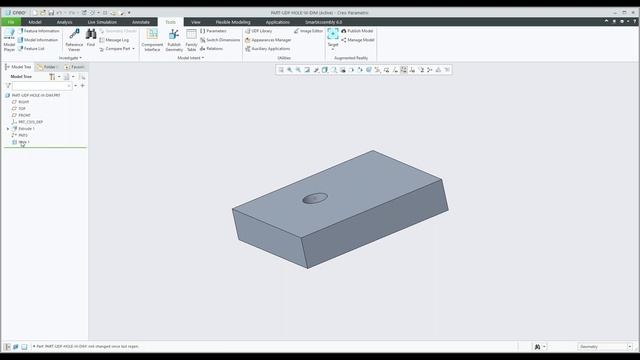
Task: Open the Family Table
Action: tap(191, 40)
